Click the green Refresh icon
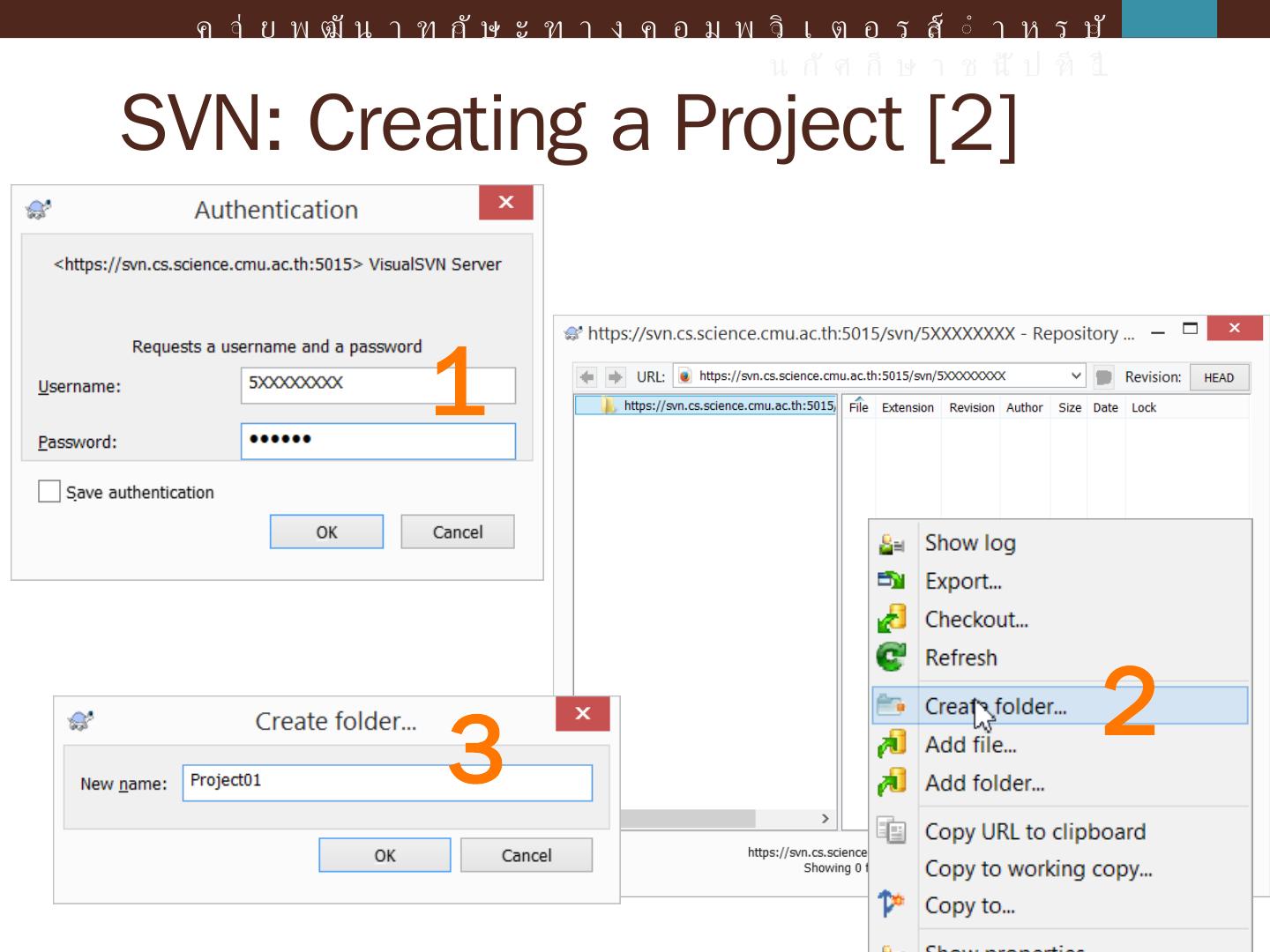Viewport: 1270px width, 952px height. [x=892, y=657]
